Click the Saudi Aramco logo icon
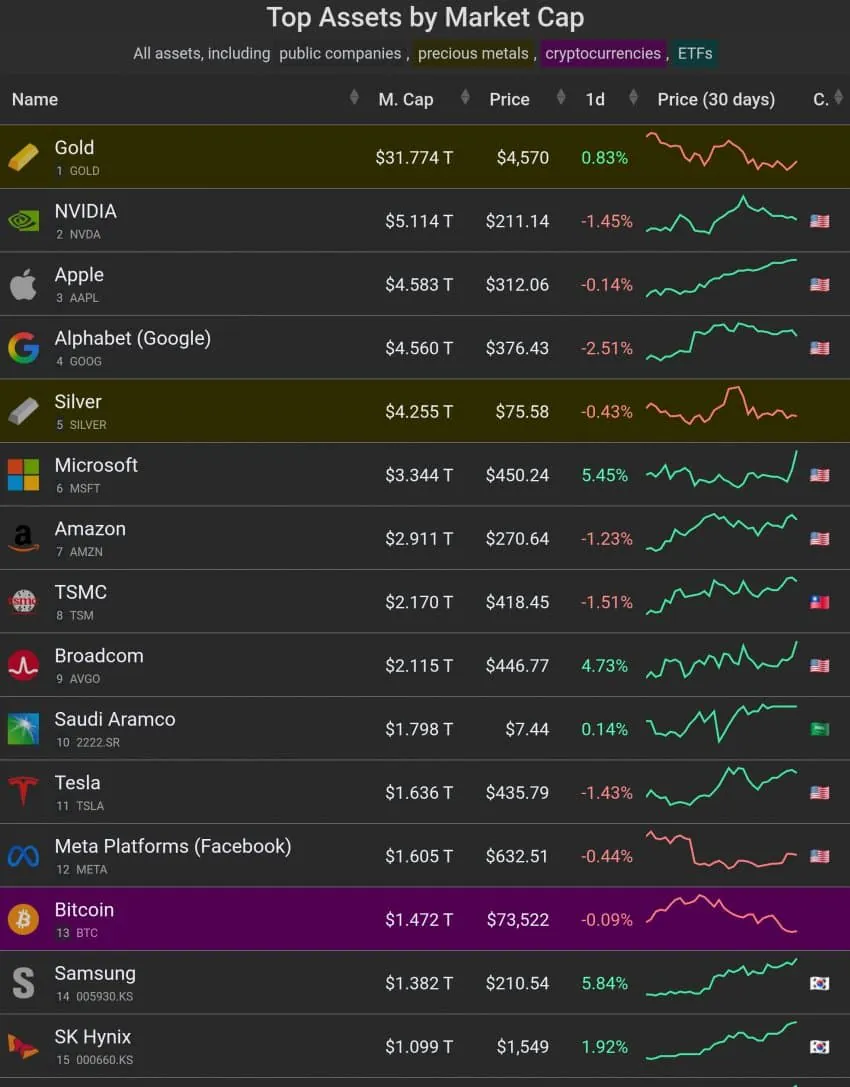 [x=24, y=729]
